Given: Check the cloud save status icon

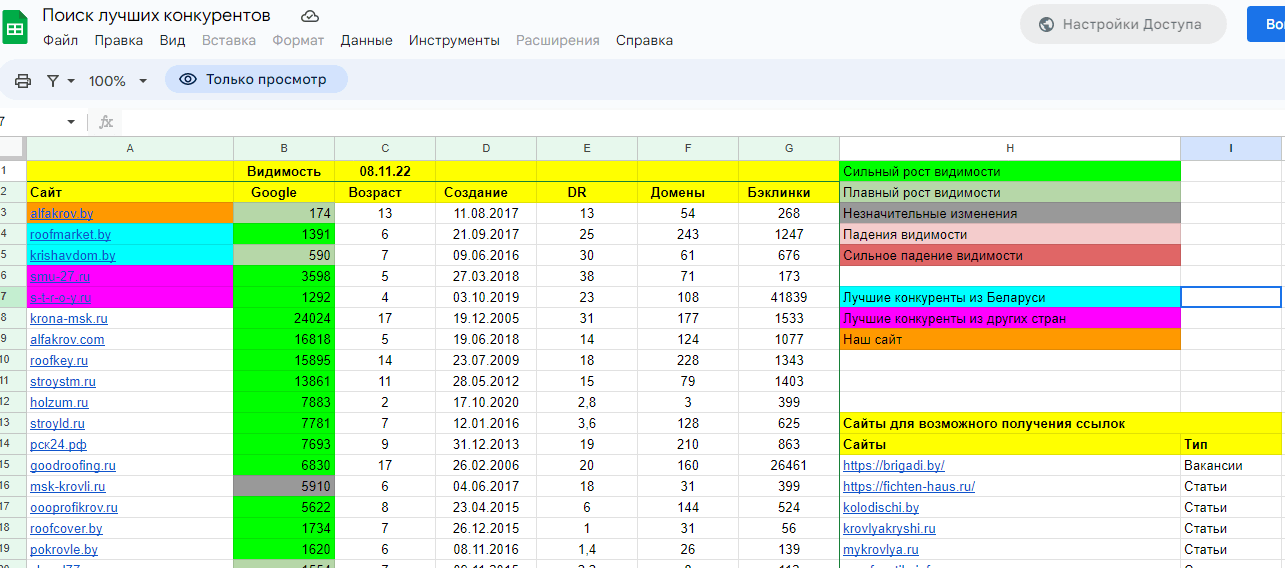Looking at the screenshot, I should pos(310,16).
